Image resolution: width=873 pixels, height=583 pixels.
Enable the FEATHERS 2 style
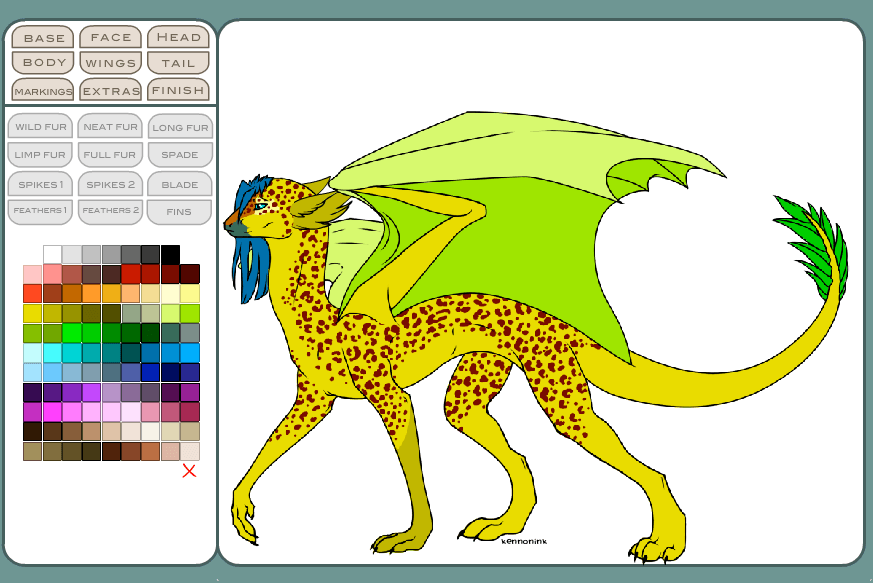tap(110, 210)
